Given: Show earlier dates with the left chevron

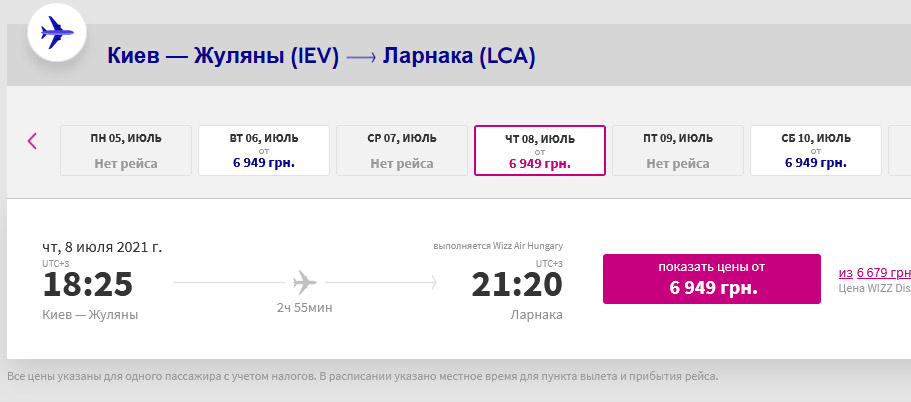Looking at the screenshot, I should (32, 141).
